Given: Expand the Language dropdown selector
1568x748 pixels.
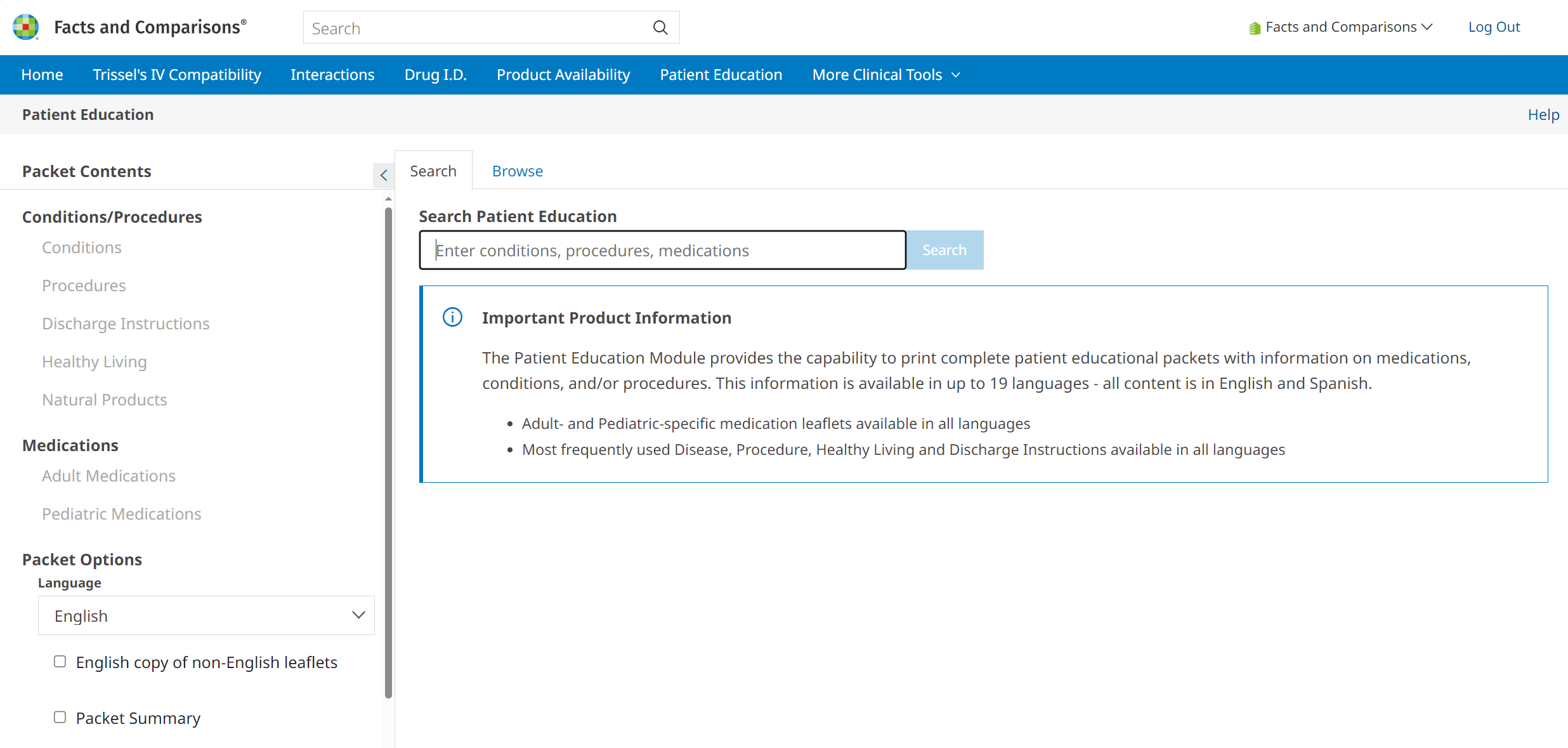Looking at the screenshot, I should (205, 616).
